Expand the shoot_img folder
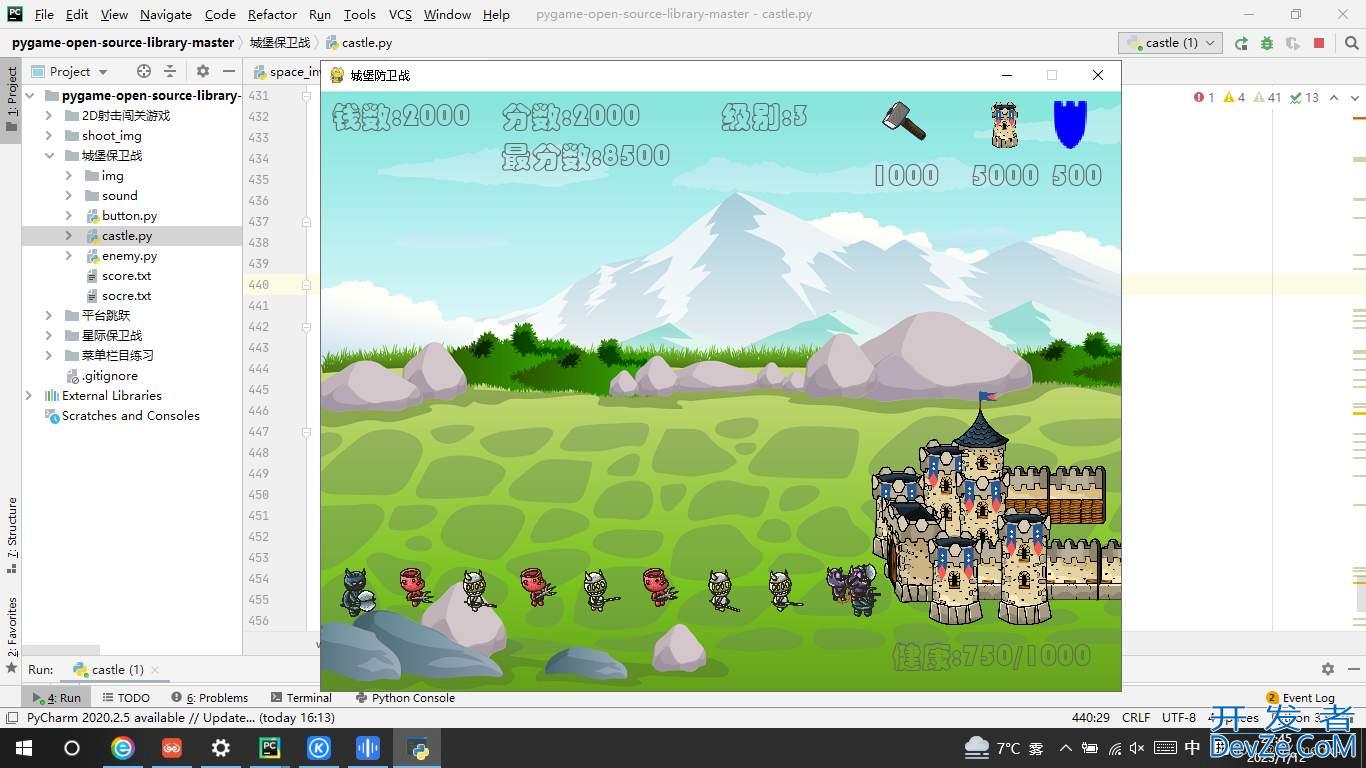The width and height of the screenshot is (1366, 768). coord(48,136)
